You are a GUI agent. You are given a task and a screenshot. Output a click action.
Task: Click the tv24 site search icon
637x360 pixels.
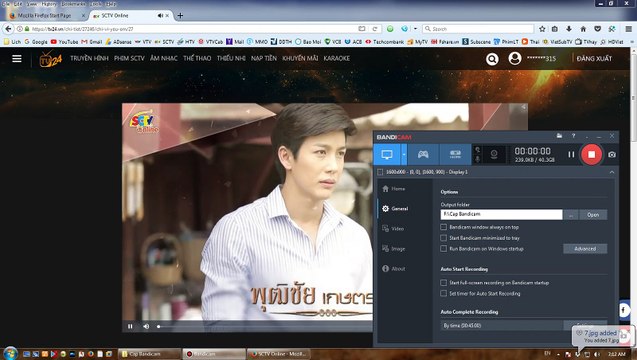(492, 59)
